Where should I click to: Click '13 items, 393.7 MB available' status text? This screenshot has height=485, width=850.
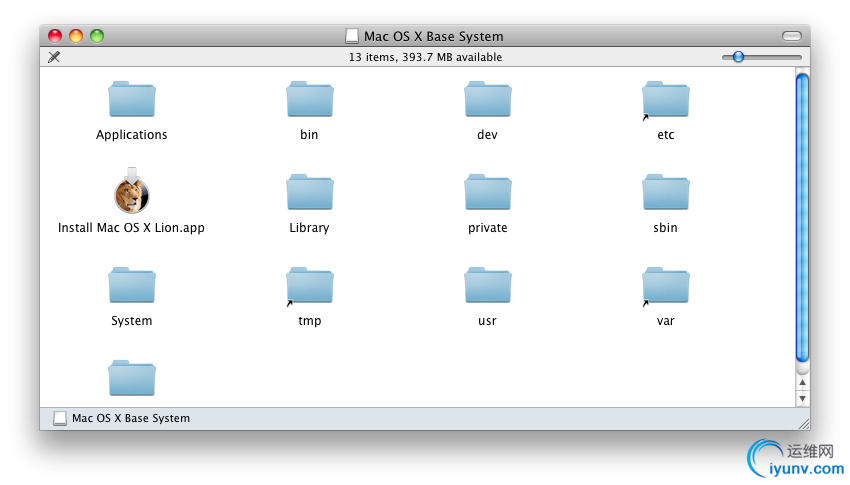tap(426, 57)
